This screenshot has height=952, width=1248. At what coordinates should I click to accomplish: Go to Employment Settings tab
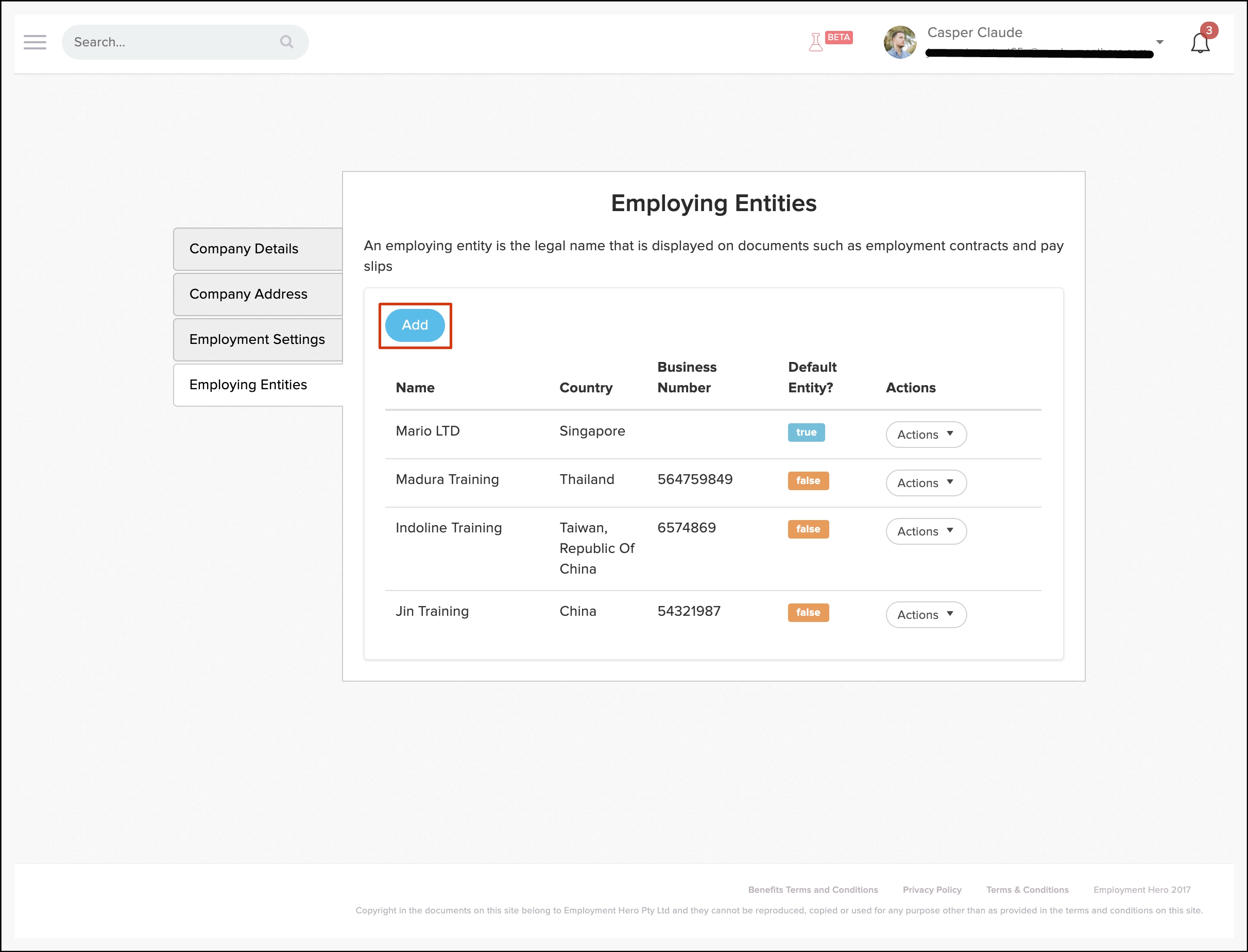(x=258, y=339)
